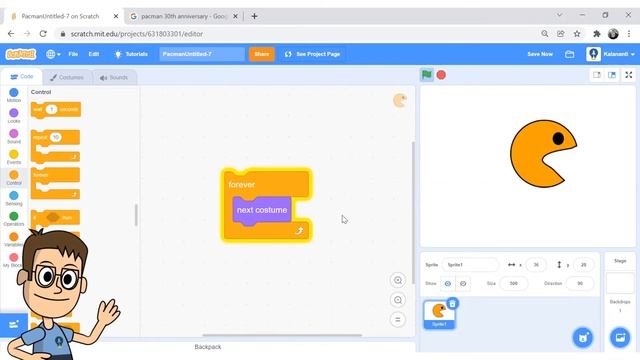Viewport: 640px width, 360px height.
Task: Go to Scratch home logo
Action: click(x=21, y=54)
